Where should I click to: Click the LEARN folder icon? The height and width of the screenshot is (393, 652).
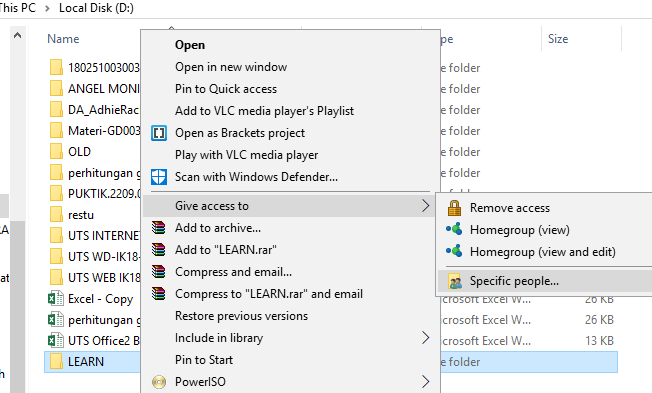tap(56, 361)
